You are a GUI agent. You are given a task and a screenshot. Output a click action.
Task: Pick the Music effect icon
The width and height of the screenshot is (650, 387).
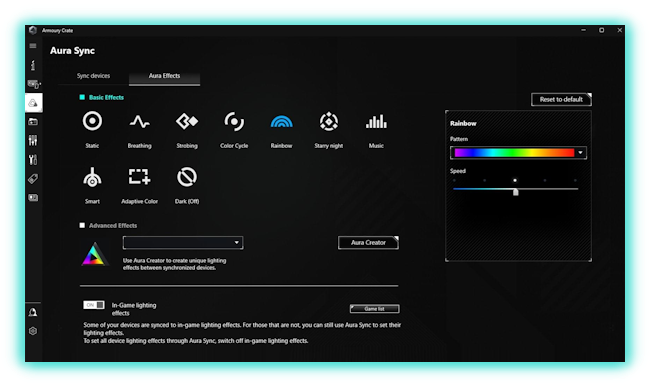click(376, 121)
